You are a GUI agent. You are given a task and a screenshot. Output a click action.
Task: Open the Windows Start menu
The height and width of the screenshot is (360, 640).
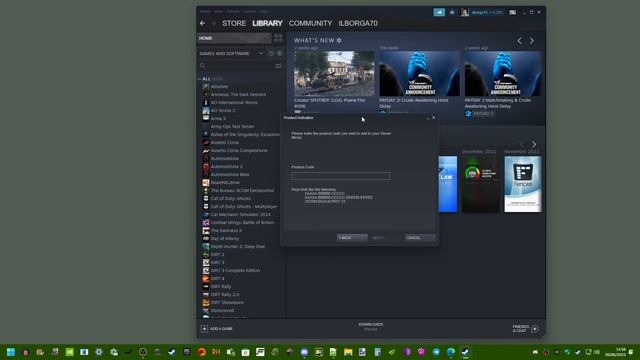point(11,352)
